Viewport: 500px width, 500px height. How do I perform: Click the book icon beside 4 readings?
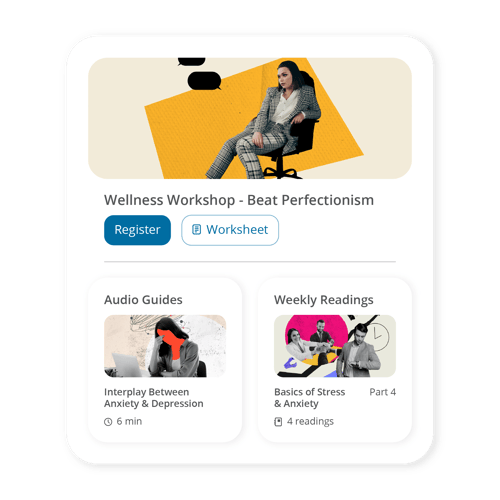click(x=278, y=422)
